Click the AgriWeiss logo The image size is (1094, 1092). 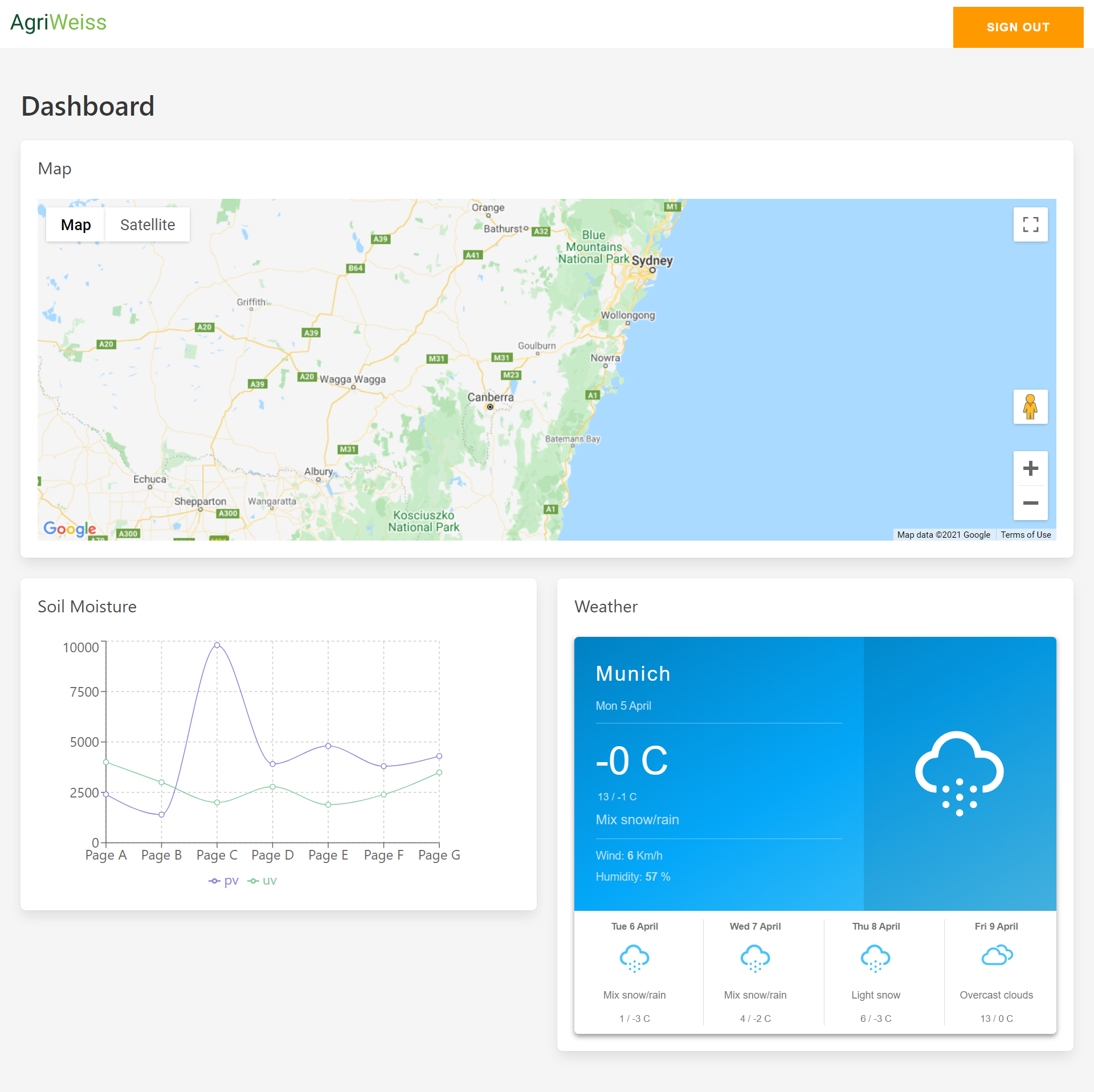tap(59, 23)
